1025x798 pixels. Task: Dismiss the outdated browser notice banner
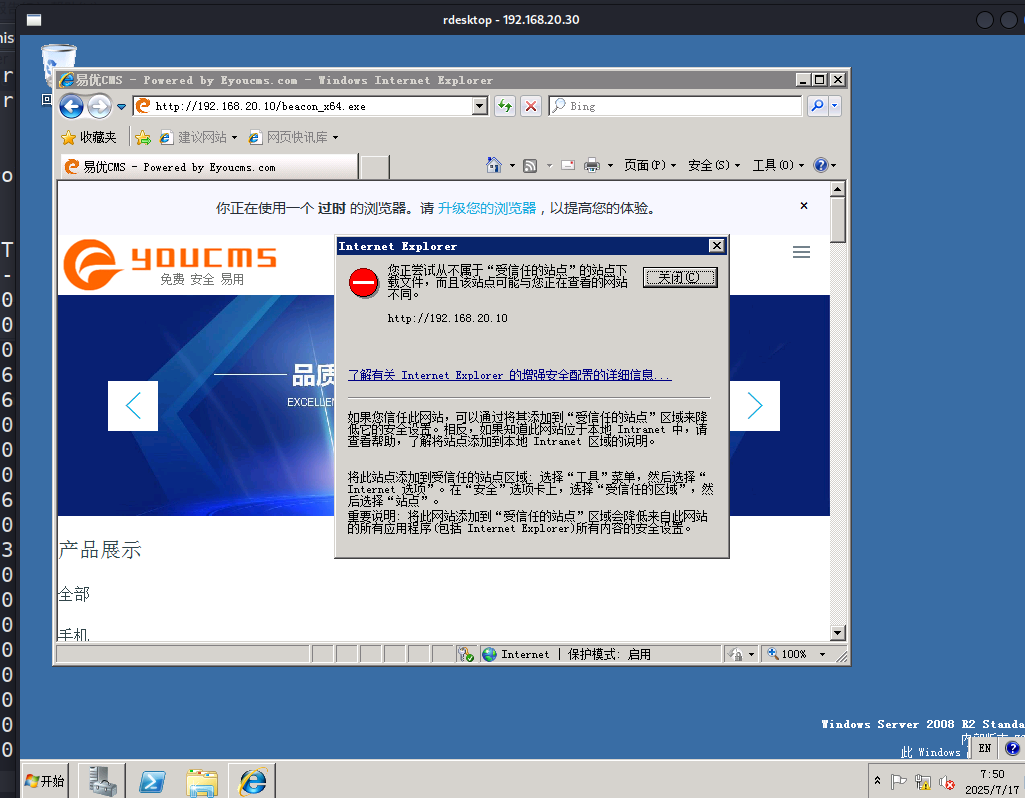pyautogui.click(x=804, y=206)
